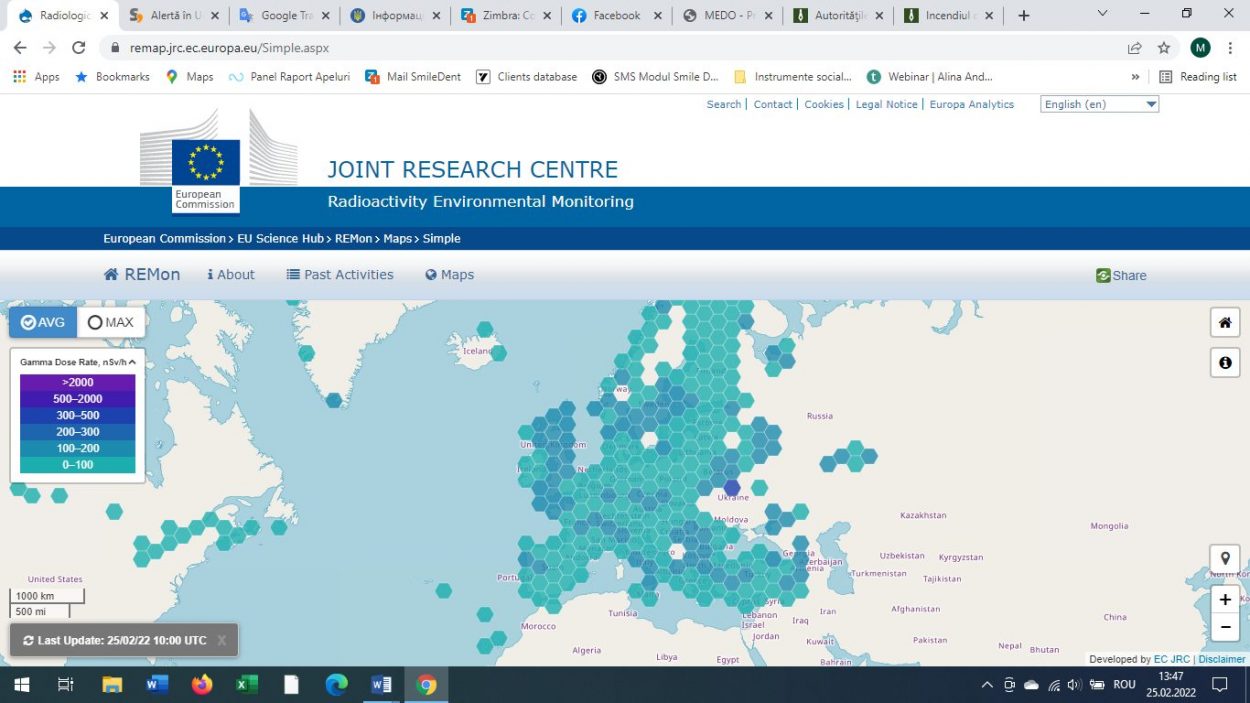Select the AVG dose rate option
The image size is (1250, 703).
click(x=43, y=322)
